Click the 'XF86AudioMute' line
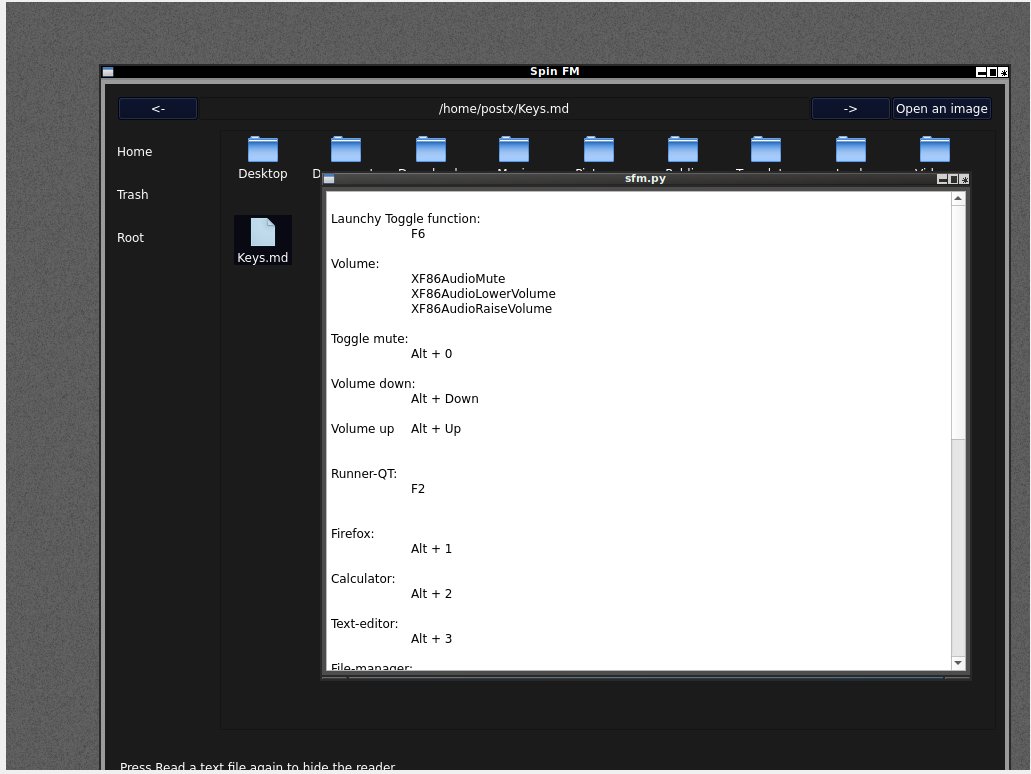 (x=458, y=279)
